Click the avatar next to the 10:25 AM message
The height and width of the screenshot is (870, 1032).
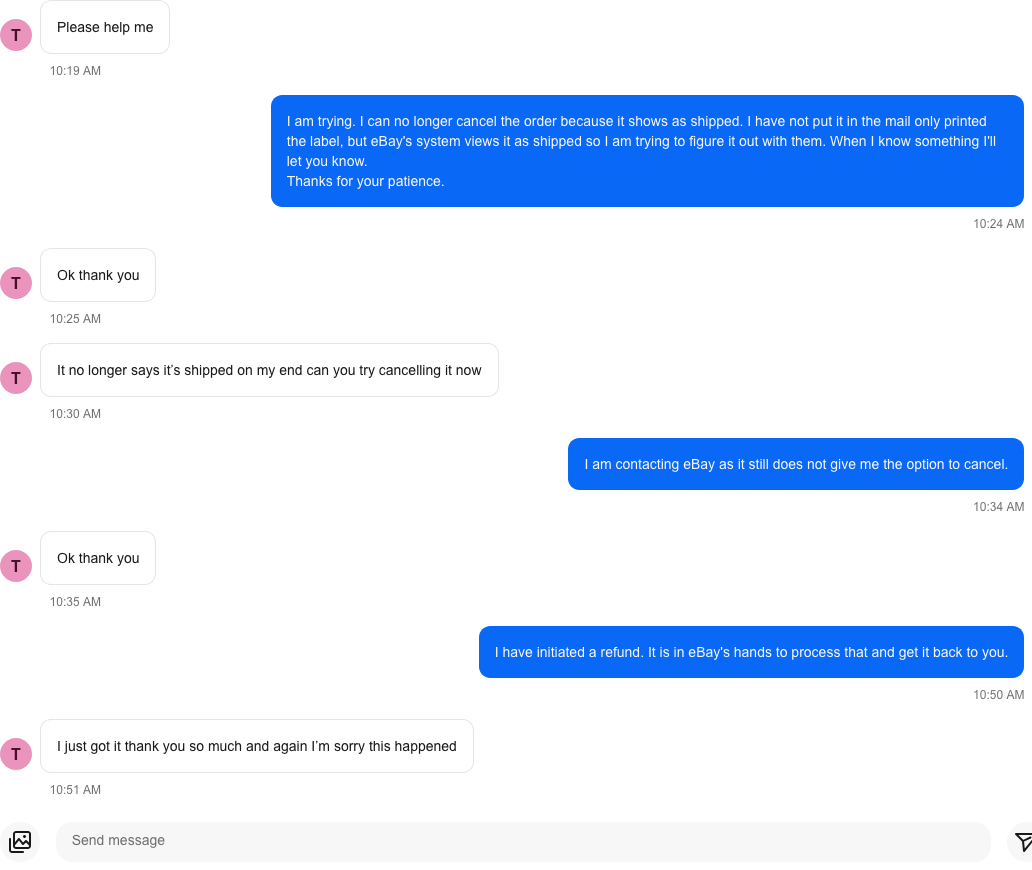pos(16,283)
